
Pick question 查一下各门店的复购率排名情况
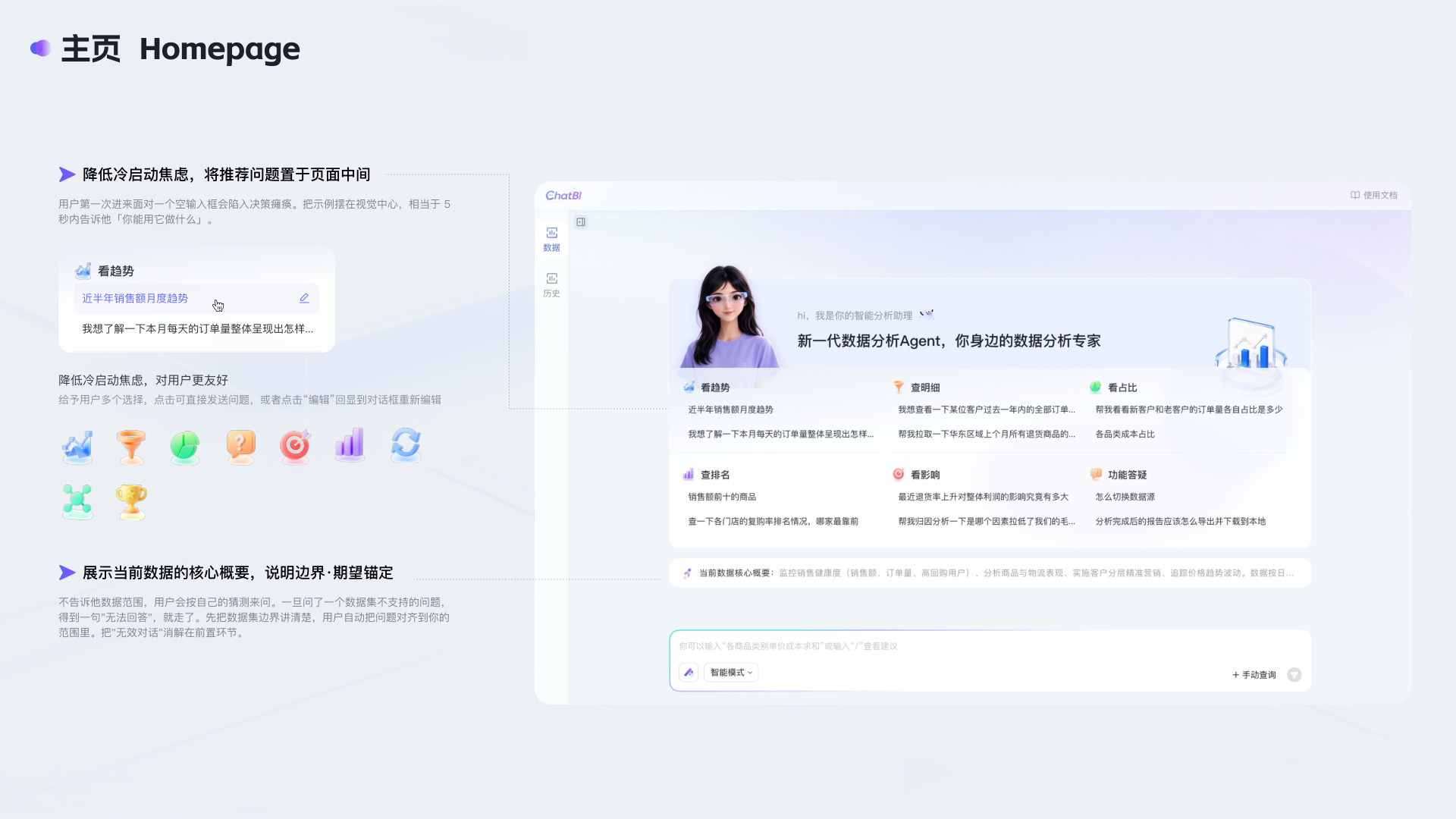click(773, 522)
